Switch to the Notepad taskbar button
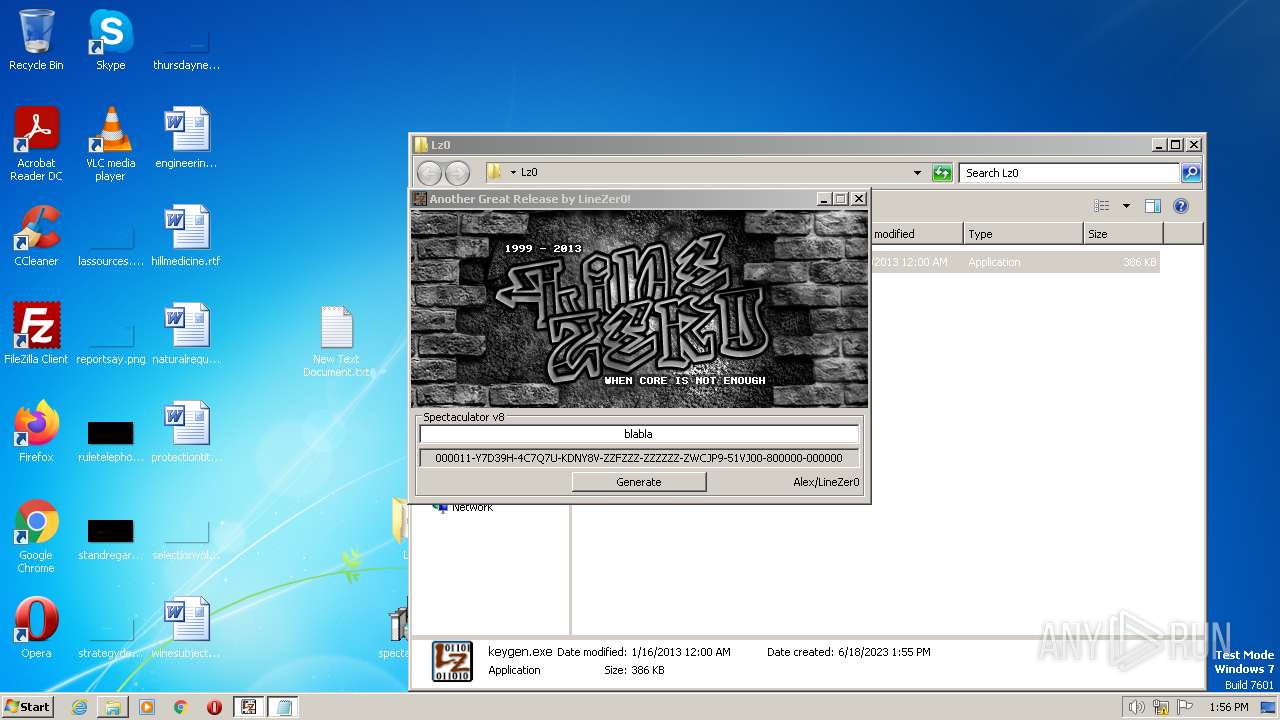 (x=283, y=707)
